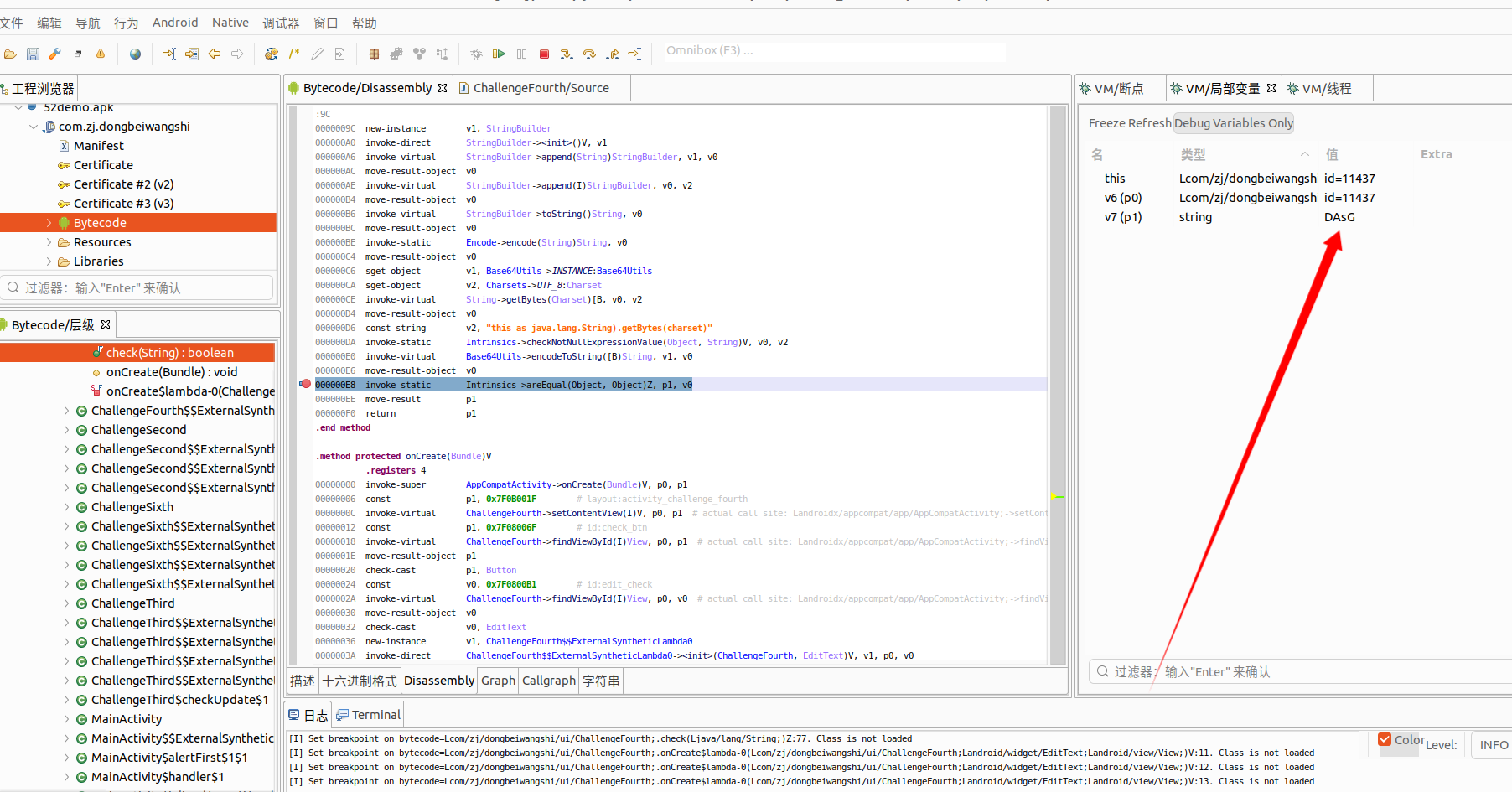
Task: Click the save disk icon in toolbar
Action: (x=33, y=54)
